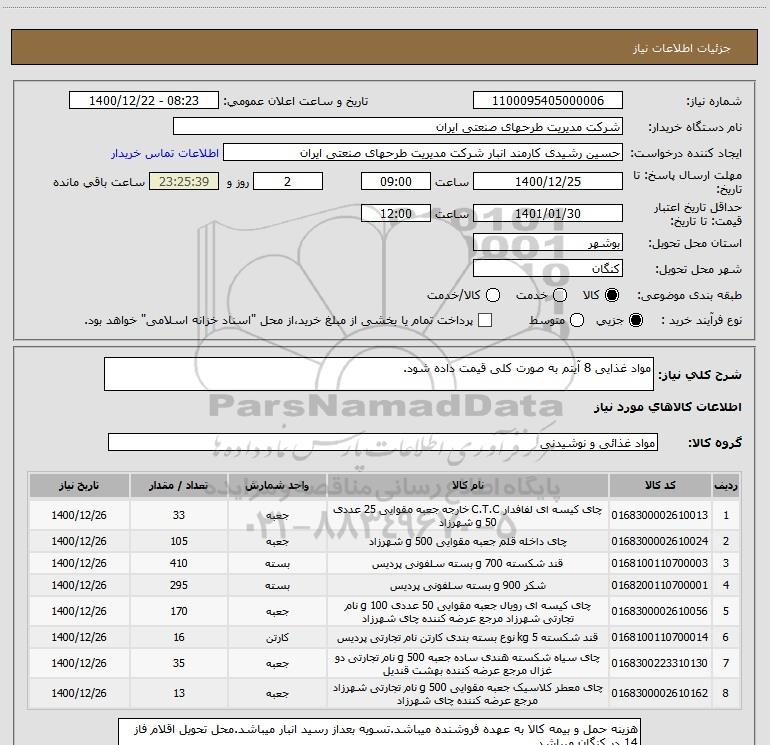Select the کالا/خدمت radio button
Screen dimensions: 770x745
(x=493, y=295)
